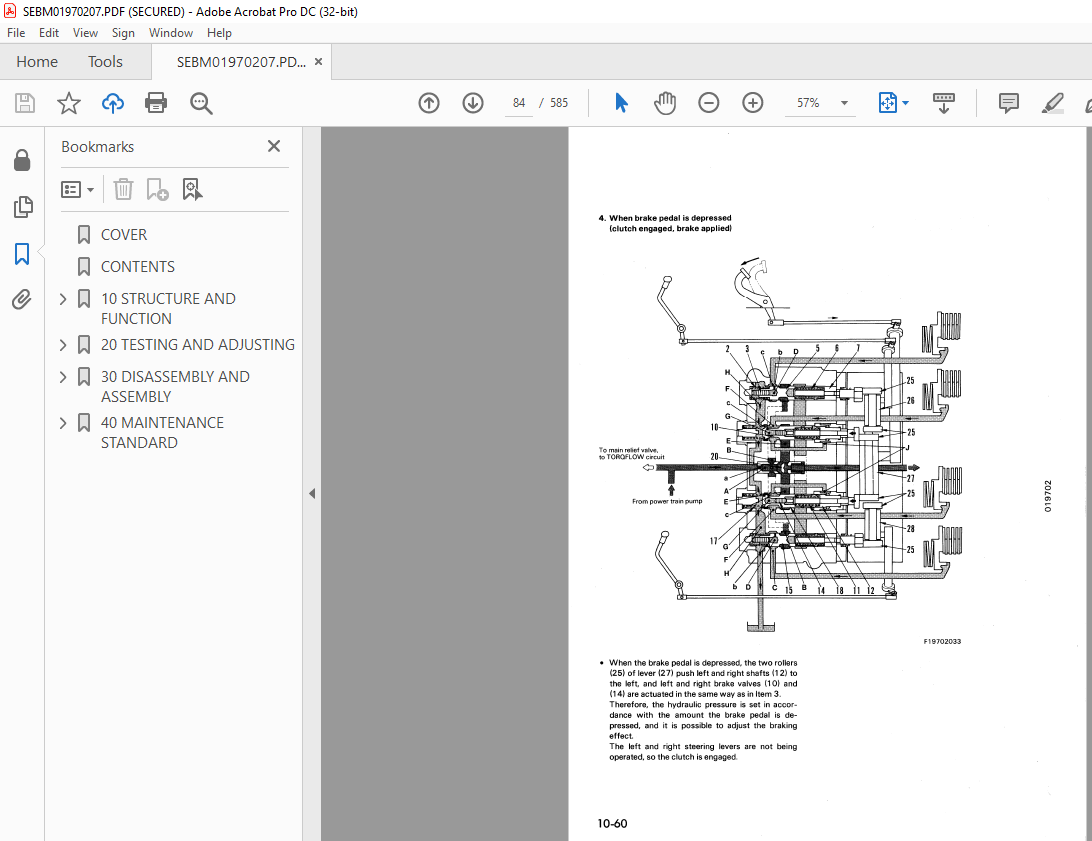
Task: Open the zoom percentage dropdown
Action: (844, 103)
